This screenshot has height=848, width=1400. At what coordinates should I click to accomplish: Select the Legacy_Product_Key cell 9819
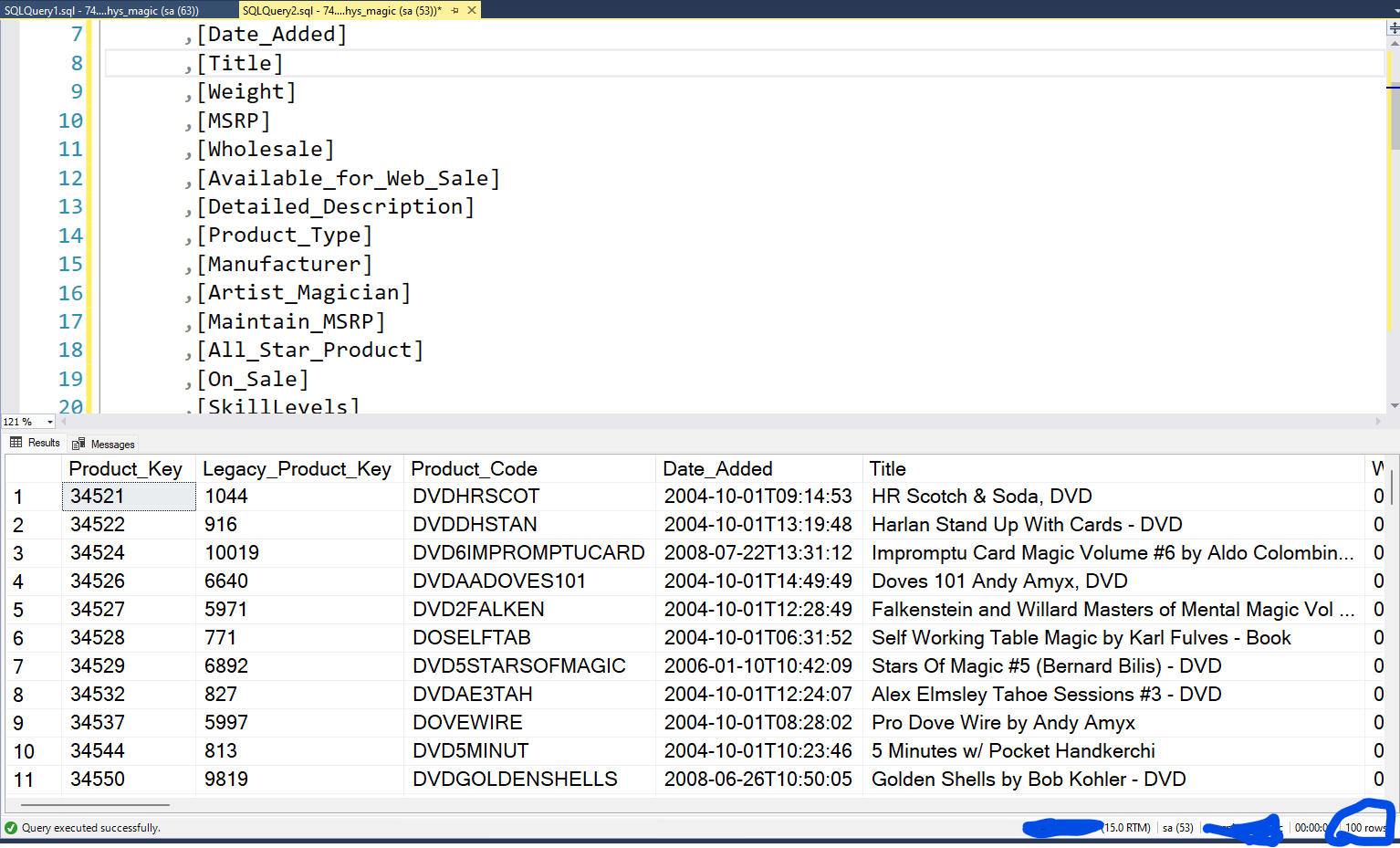point(299,779)
